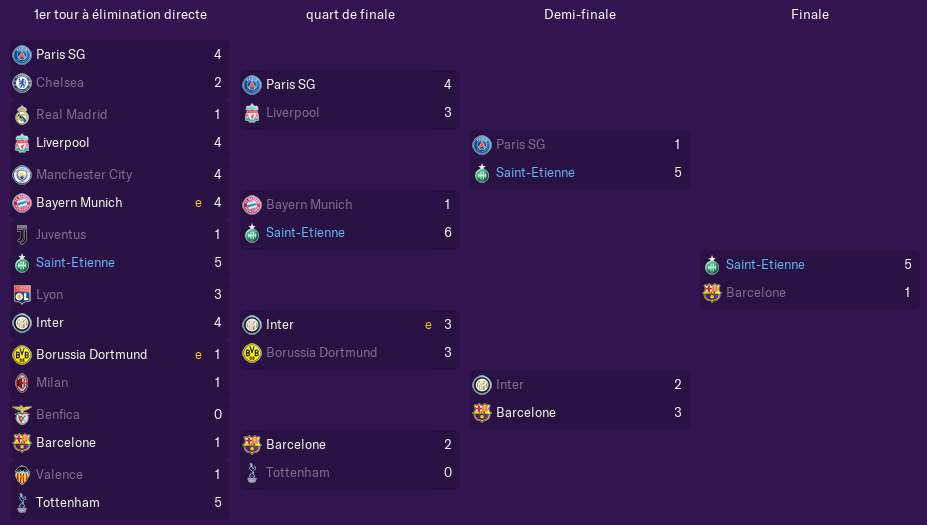927x525 pixels.
Task: Click Borussia Dortmund crest in quarter-final
Action: click(252, 353)
